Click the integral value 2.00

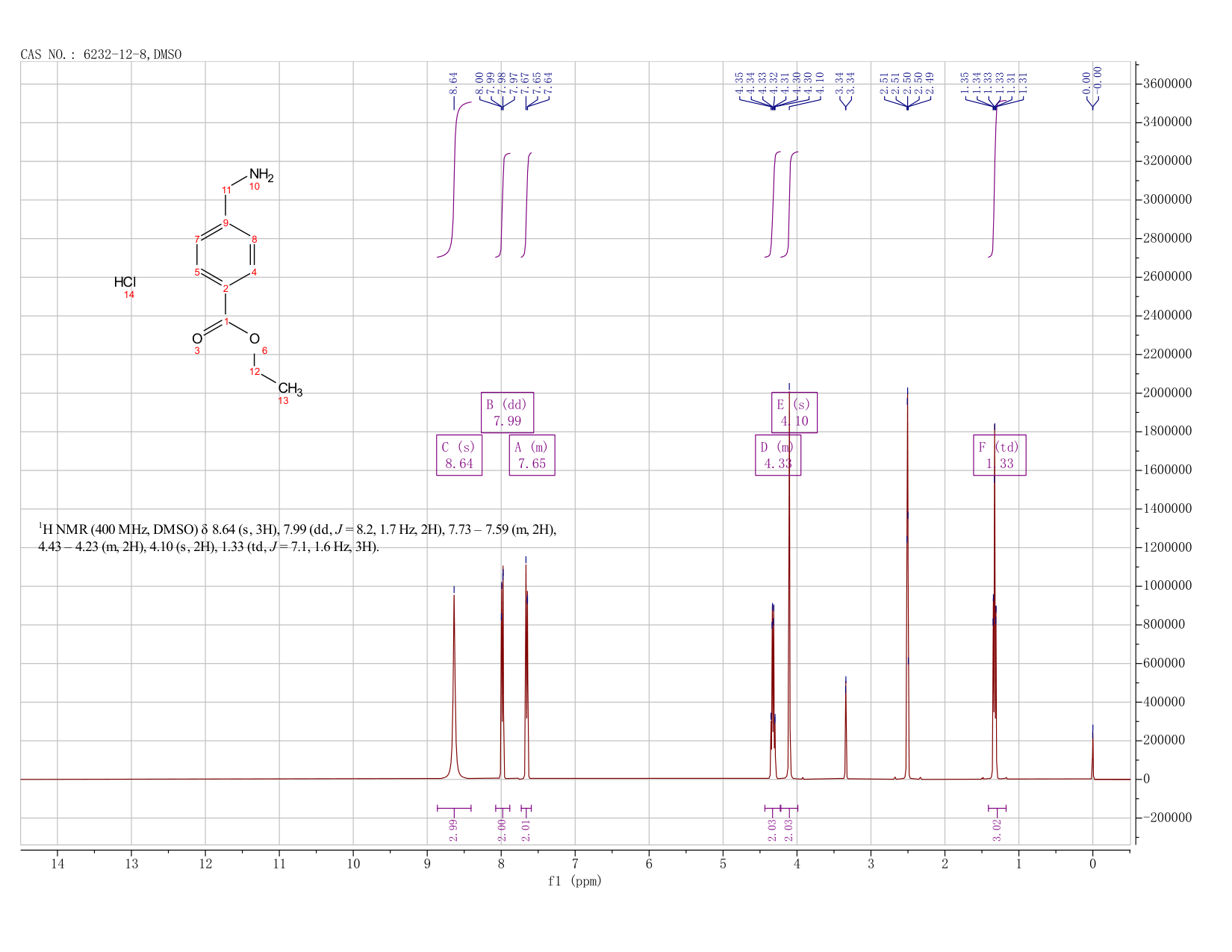[x=503, y=830]
